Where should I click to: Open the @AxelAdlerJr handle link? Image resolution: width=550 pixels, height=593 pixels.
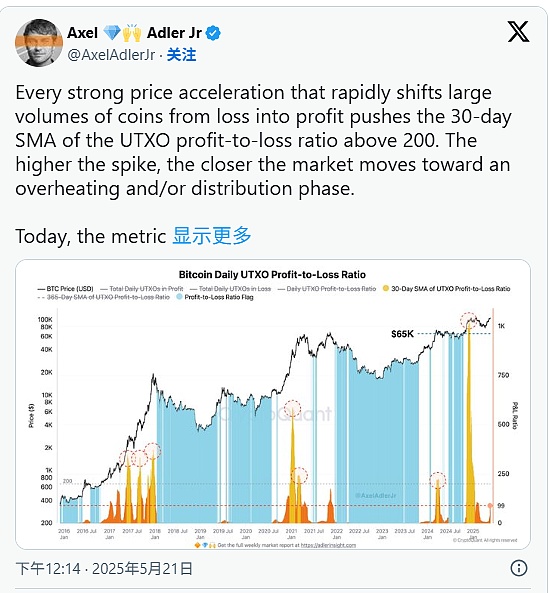(111, 55)
